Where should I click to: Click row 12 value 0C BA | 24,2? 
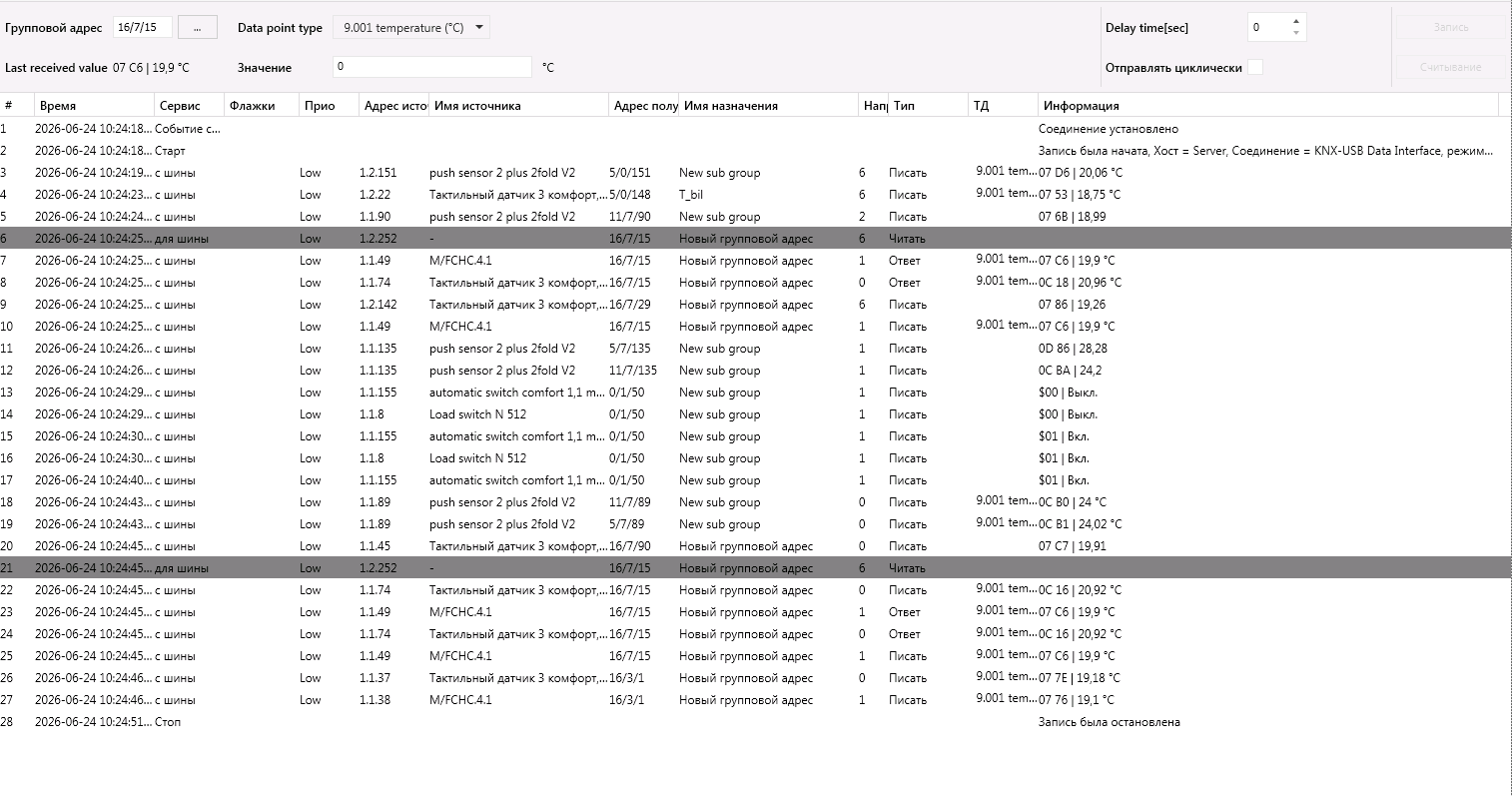(x=1070, y=371)
